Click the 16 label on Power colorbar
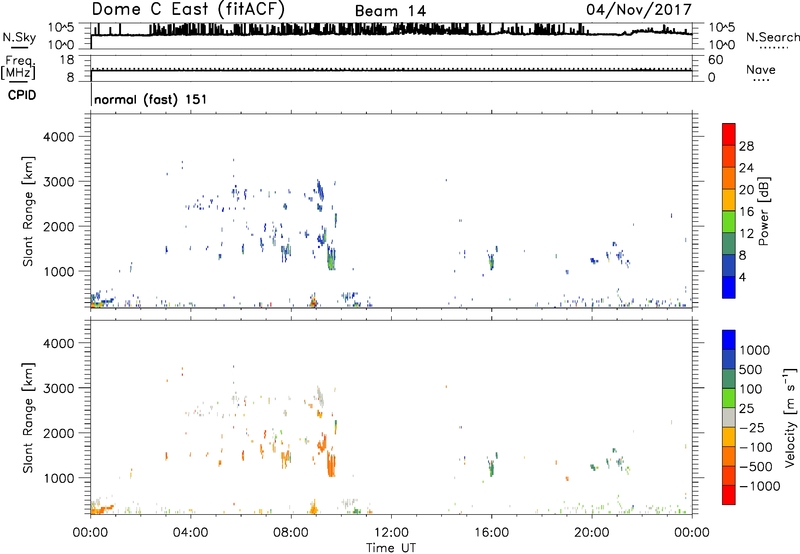Screen dimensions: 800x554 coord(746,212)
